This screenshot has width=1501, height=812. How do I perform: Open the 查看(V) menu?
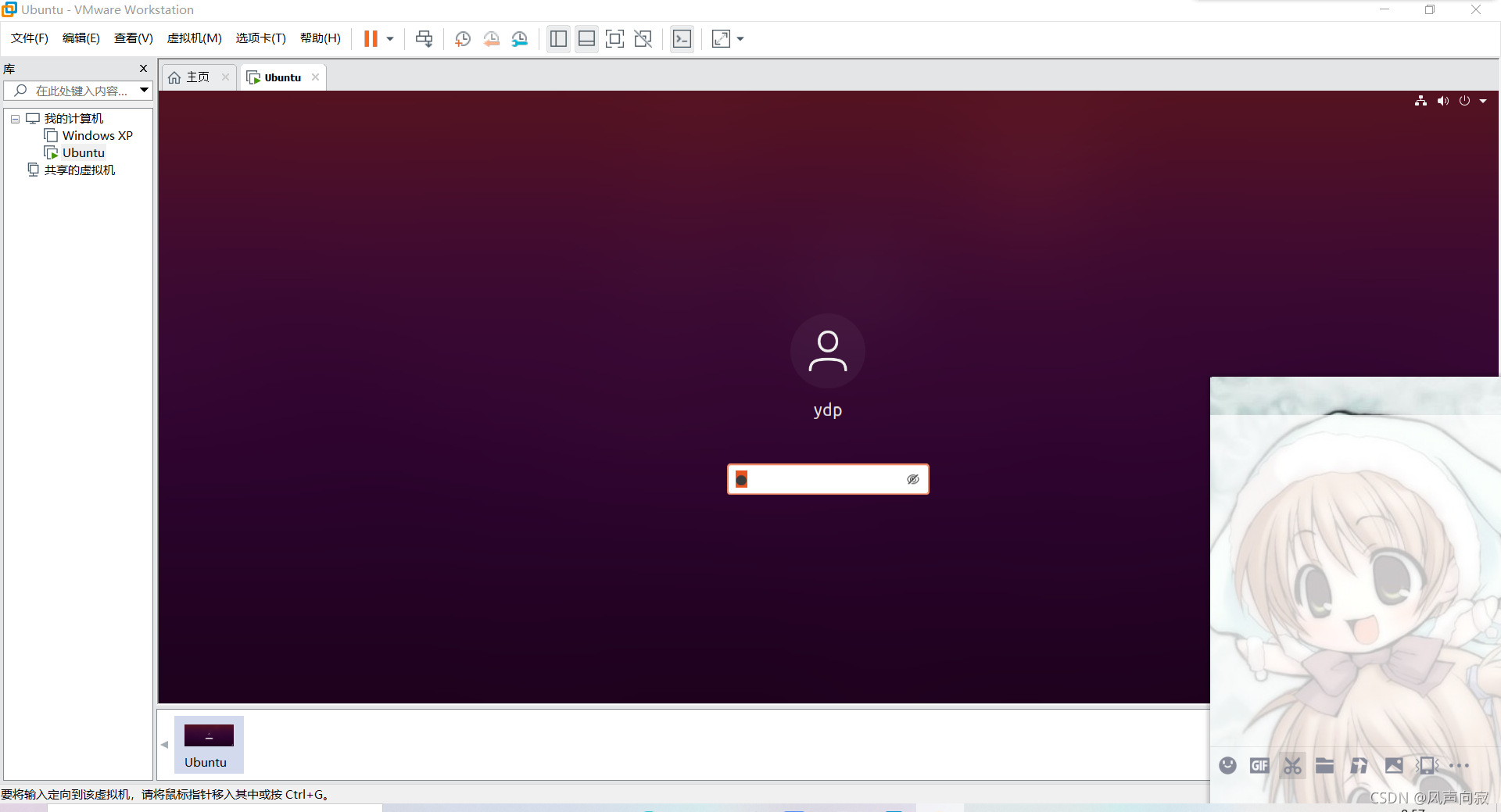point(134,38)
